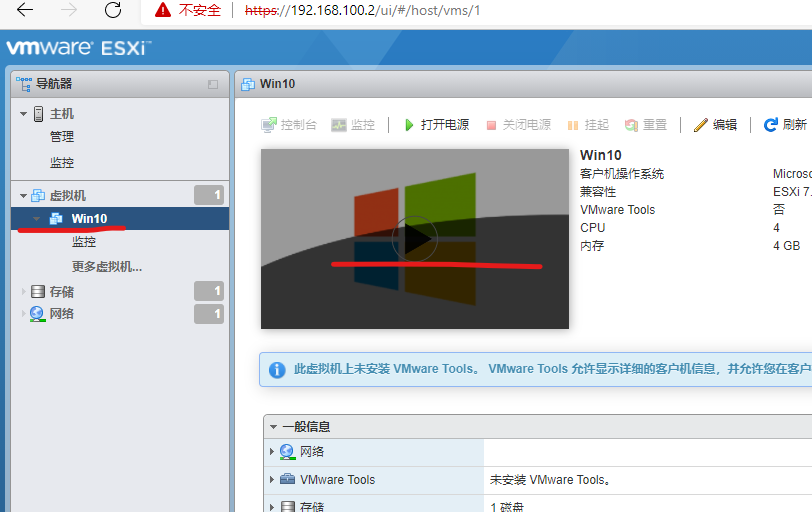Viewport: 812px width, 512px height.
Task: Open the 控制台 console button
Action: pos(289,125)
